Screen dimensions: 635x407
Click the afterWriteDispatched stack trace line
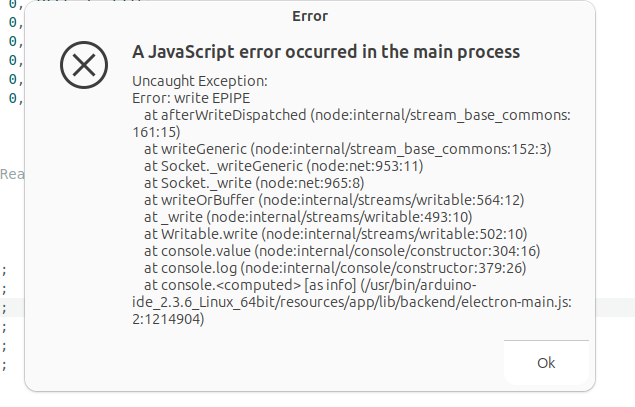[352, 124]
